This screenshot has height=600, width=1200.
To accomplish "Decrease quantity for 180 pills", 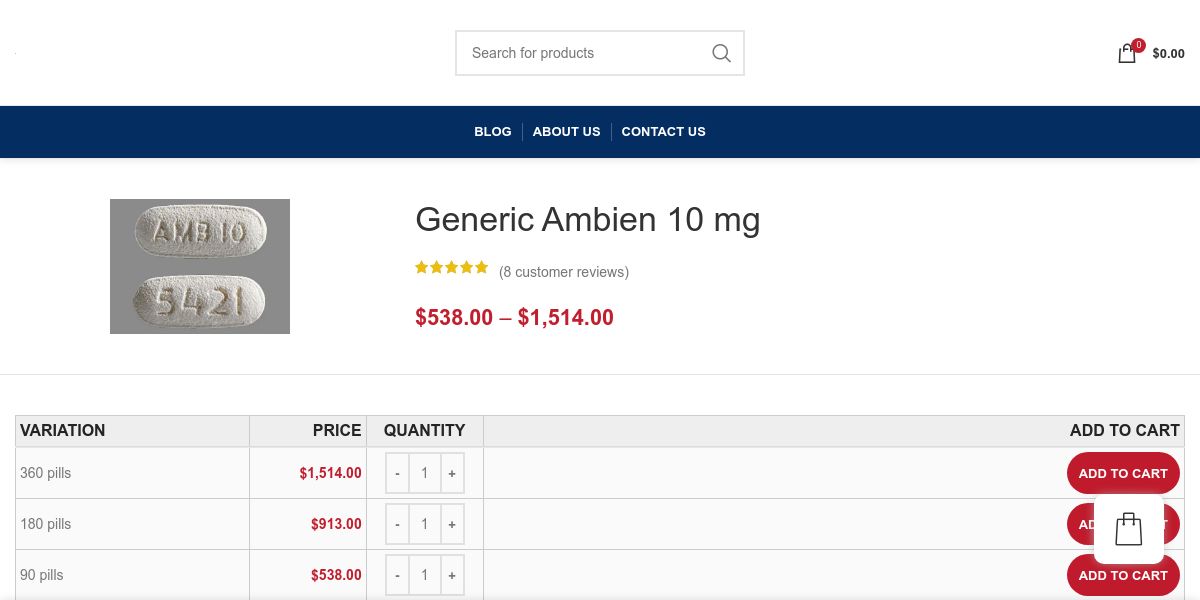I will coord(397,524).
